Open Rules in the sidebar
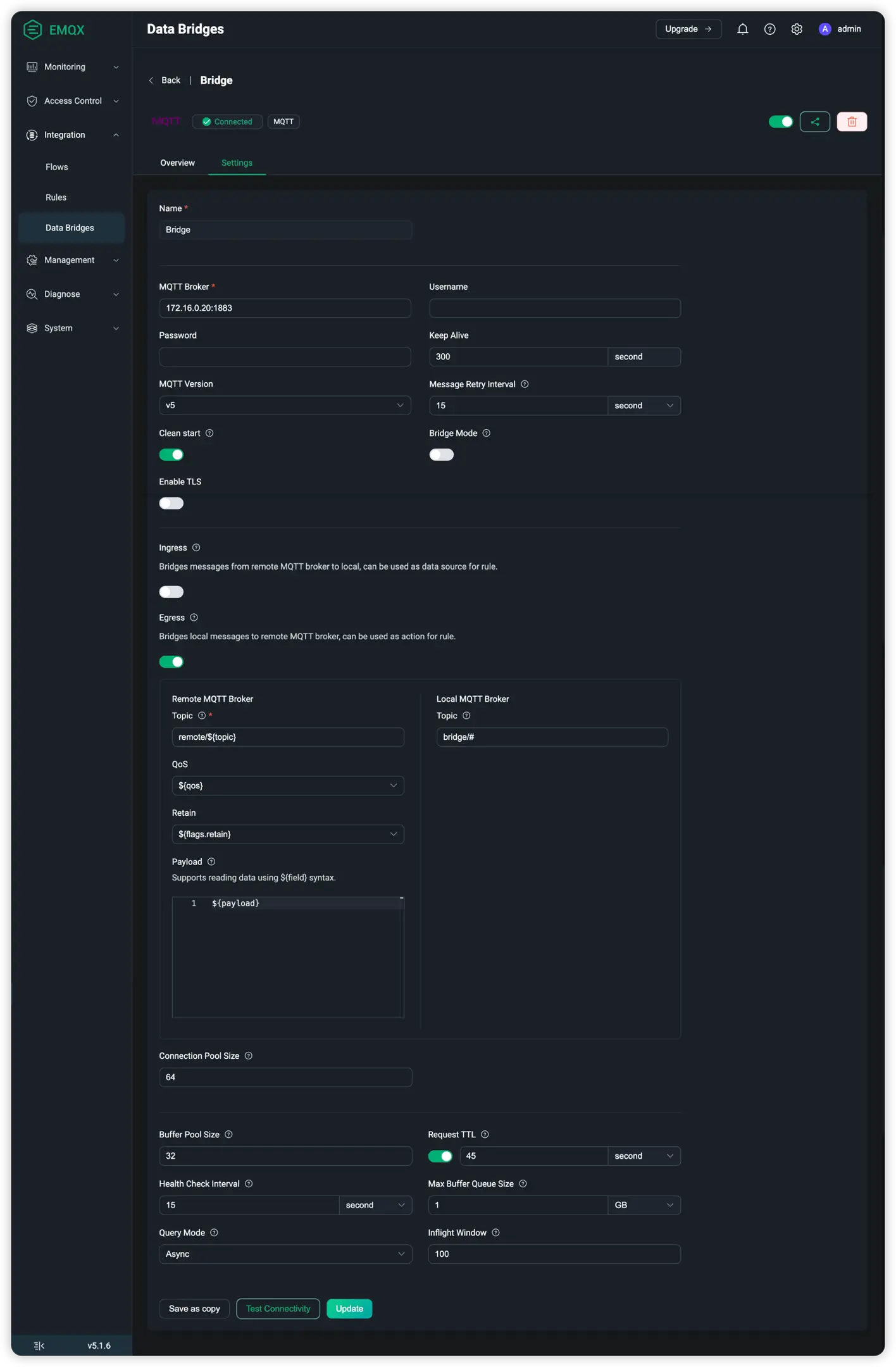 (56, 197)
